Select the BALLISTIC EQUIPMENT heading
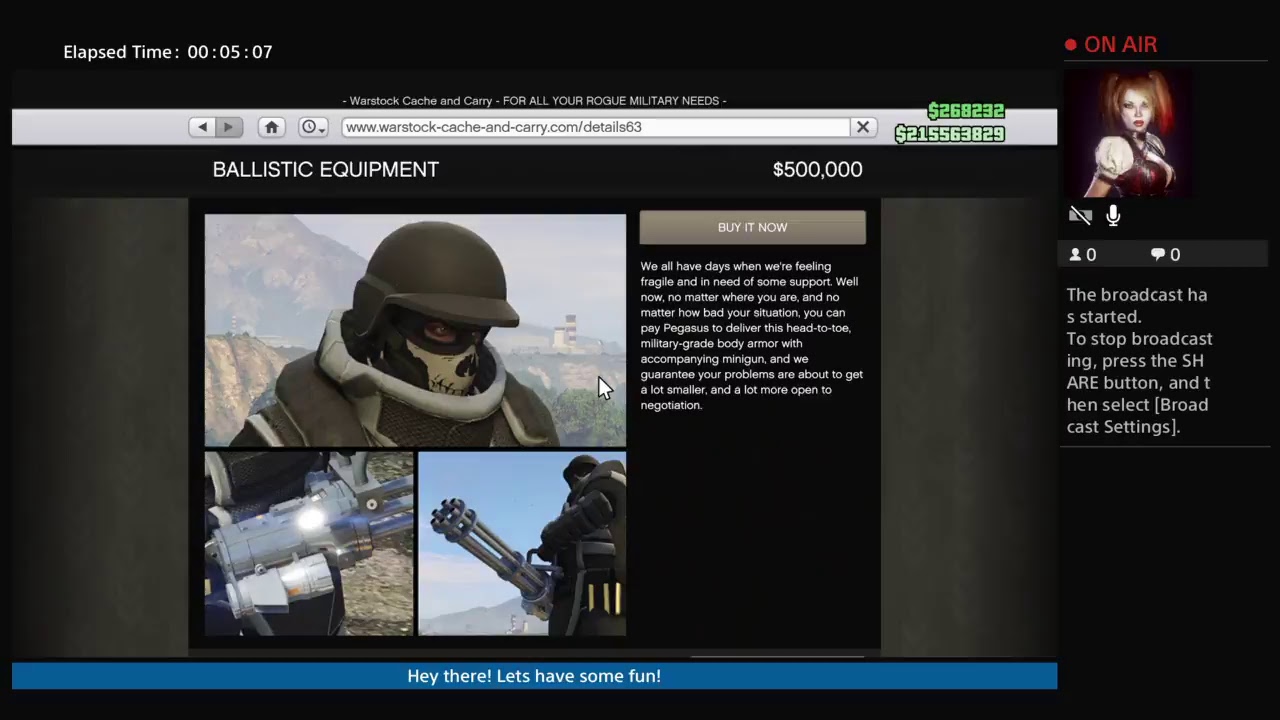The image size is (1280, 720). [x=326, y=170]
